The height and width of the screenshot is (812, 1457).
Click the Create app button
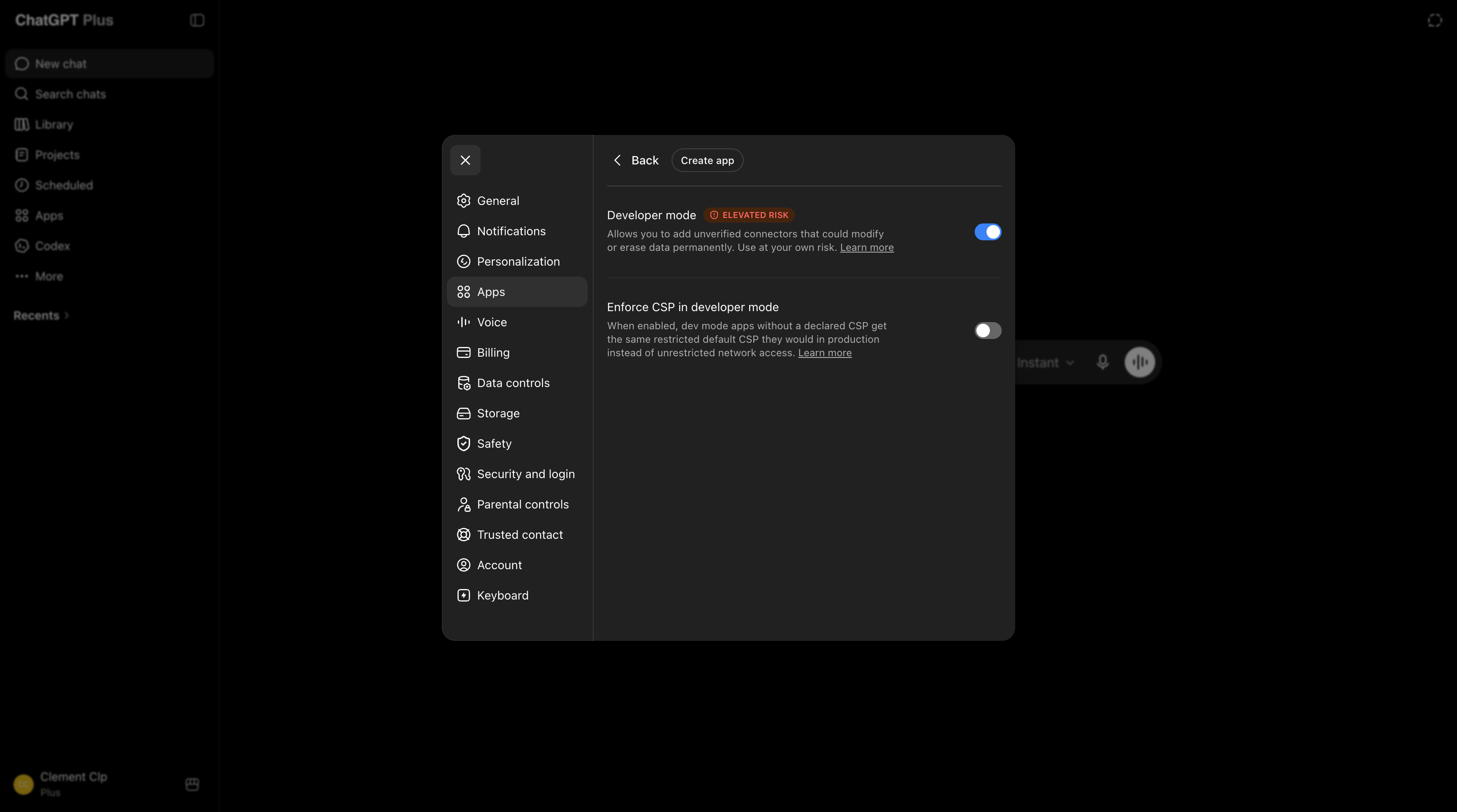tap(707, 161)
